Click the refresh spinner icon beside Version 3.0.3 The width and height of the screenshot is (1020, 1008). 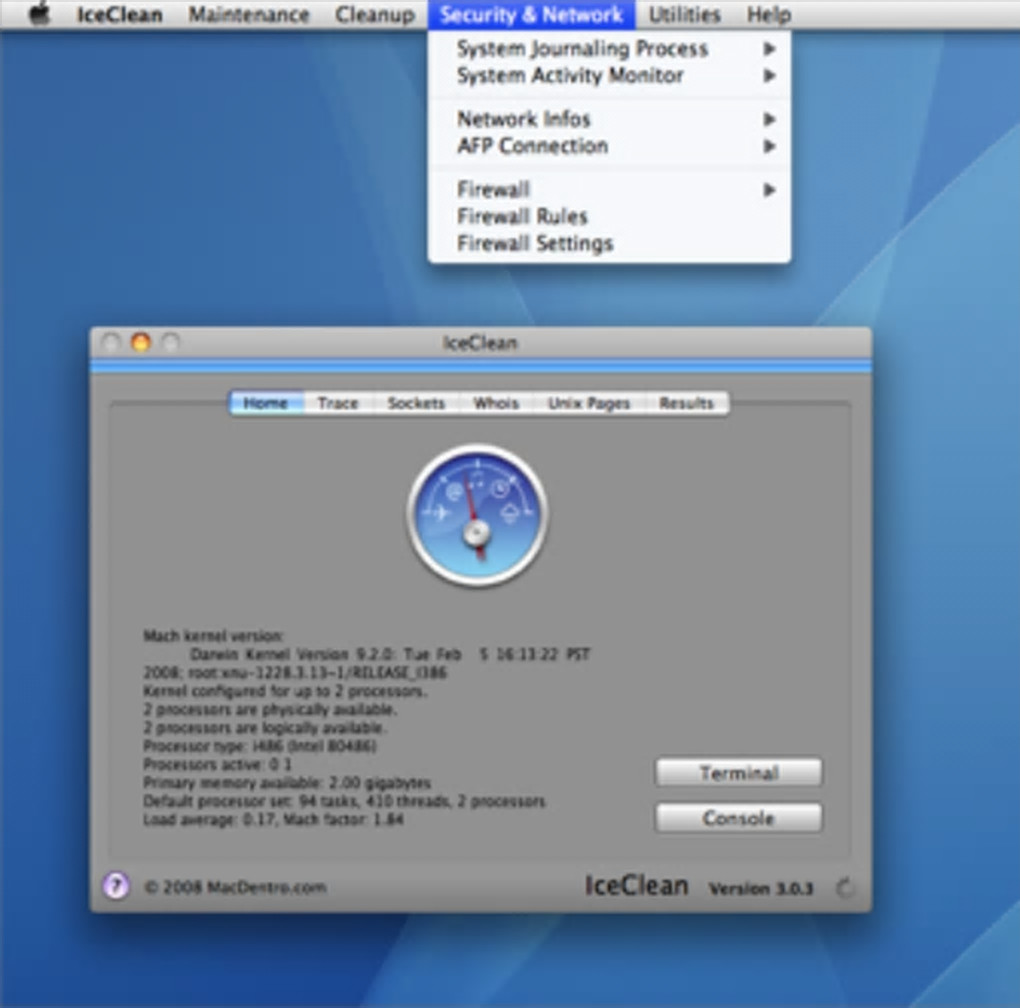844,887
